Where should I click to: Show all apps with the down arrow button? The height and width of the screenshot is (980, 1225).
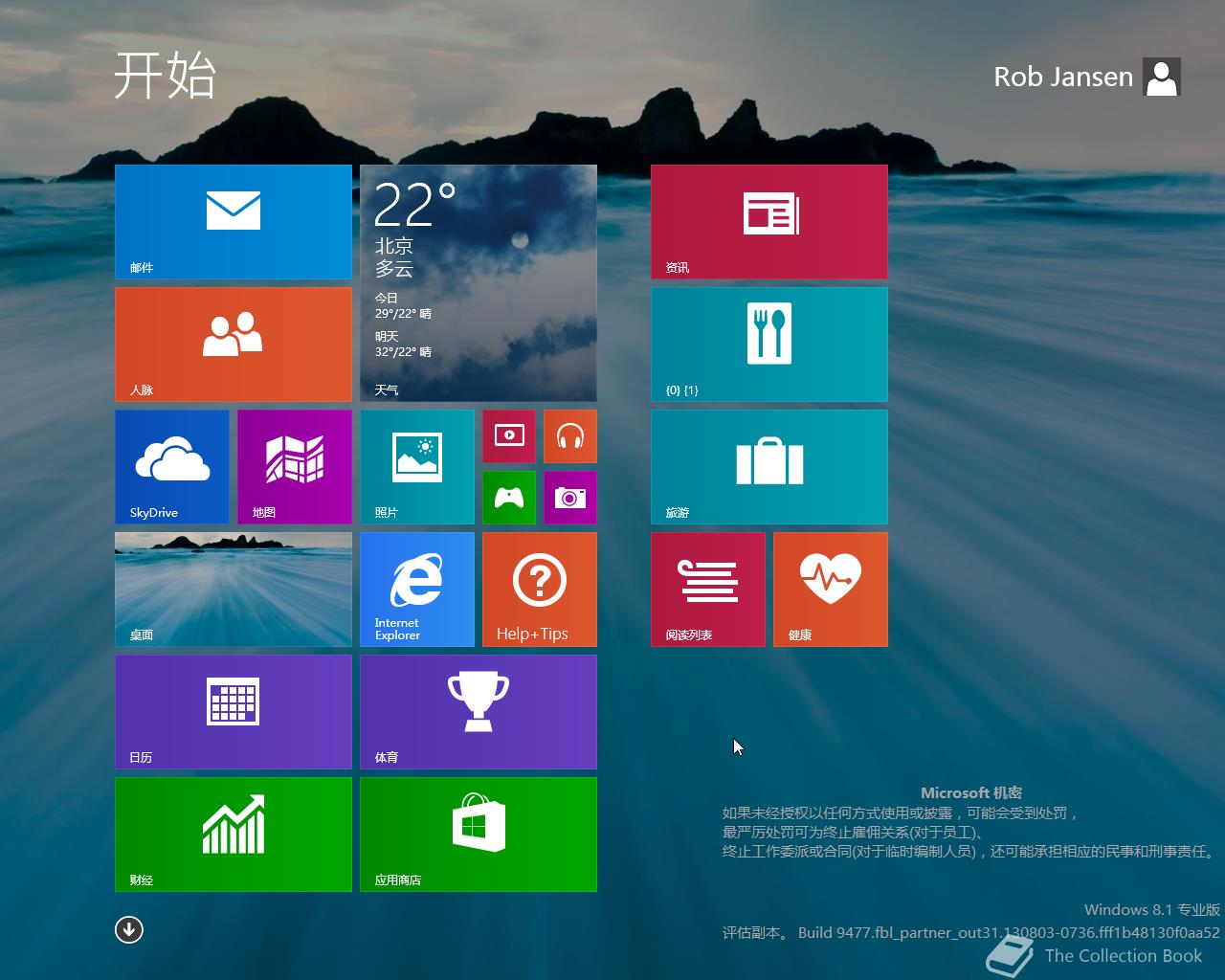coord(129,929)
